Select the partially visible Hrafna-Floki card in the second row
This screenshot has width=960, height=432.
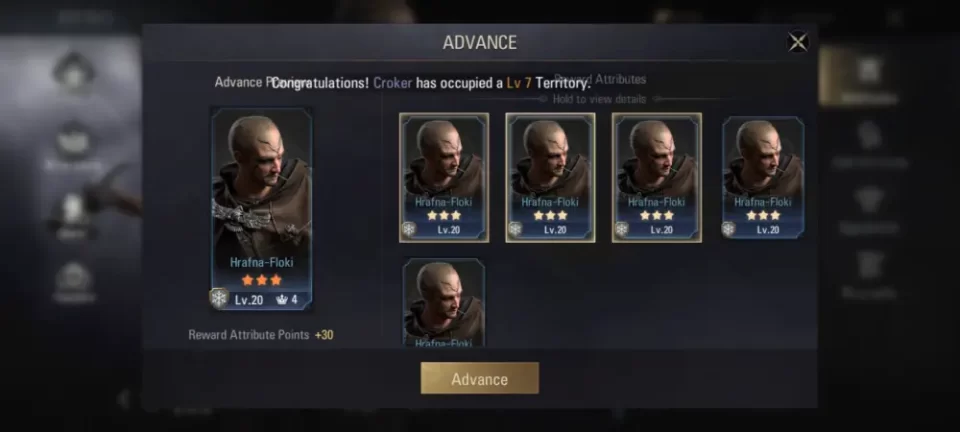[x=444, y=302]
